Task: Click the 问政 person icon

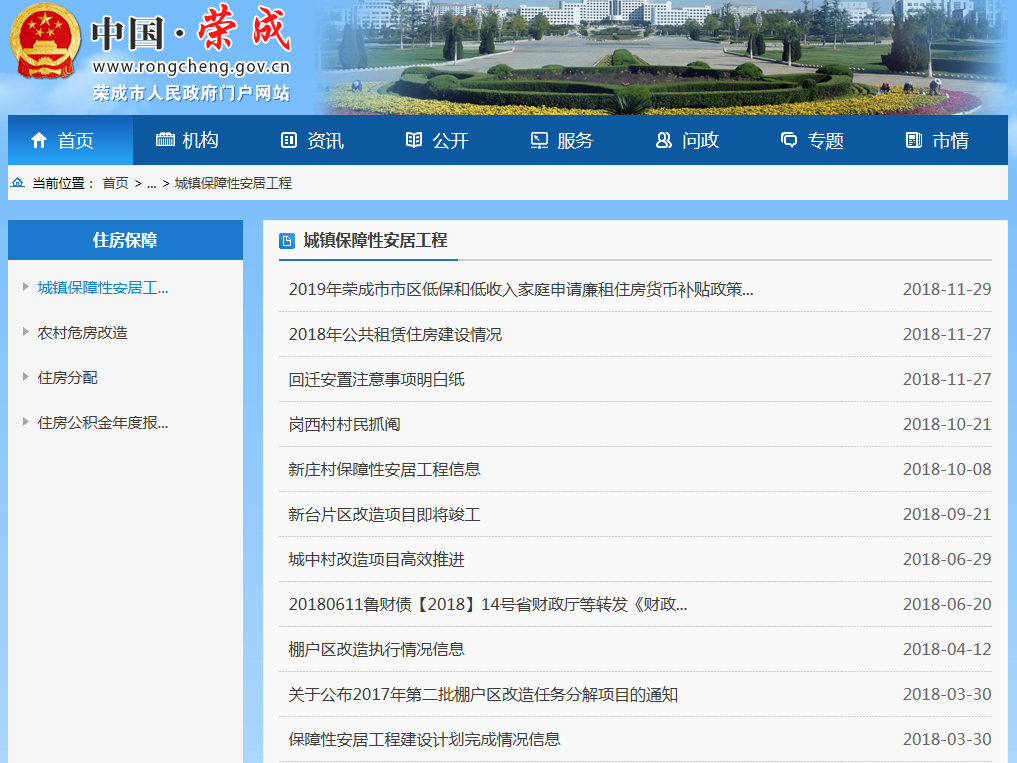Action: 664,141
